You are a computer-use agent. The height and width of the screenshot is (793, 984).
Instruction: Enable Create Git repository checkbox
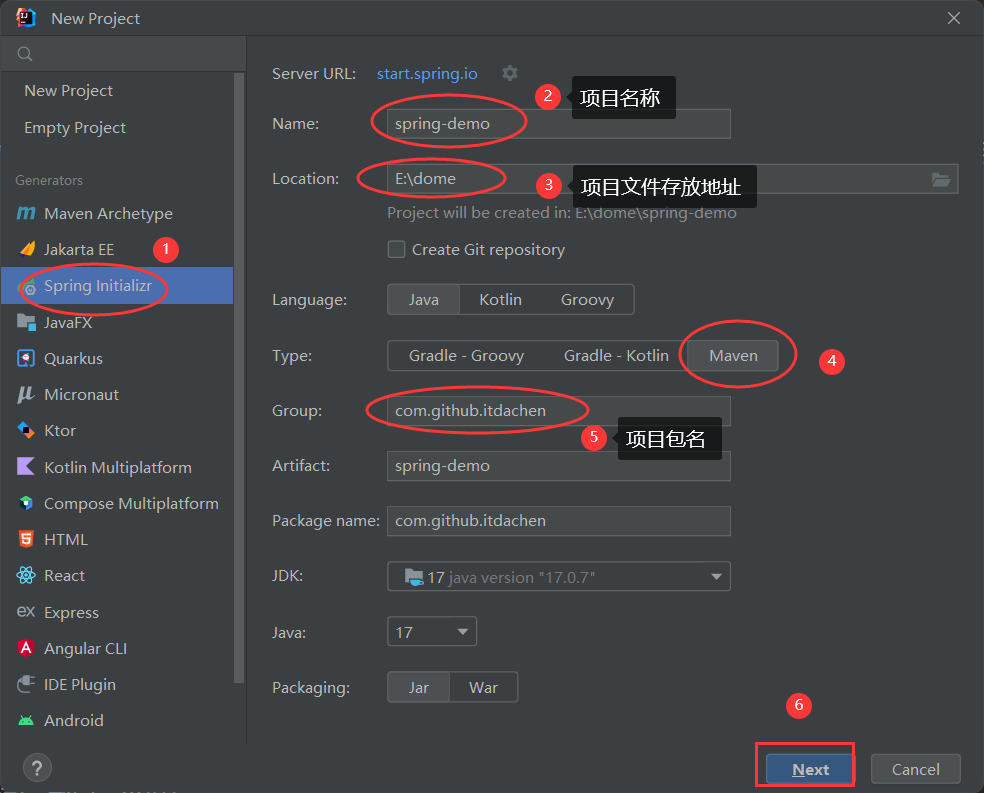[x=397, y=250]
